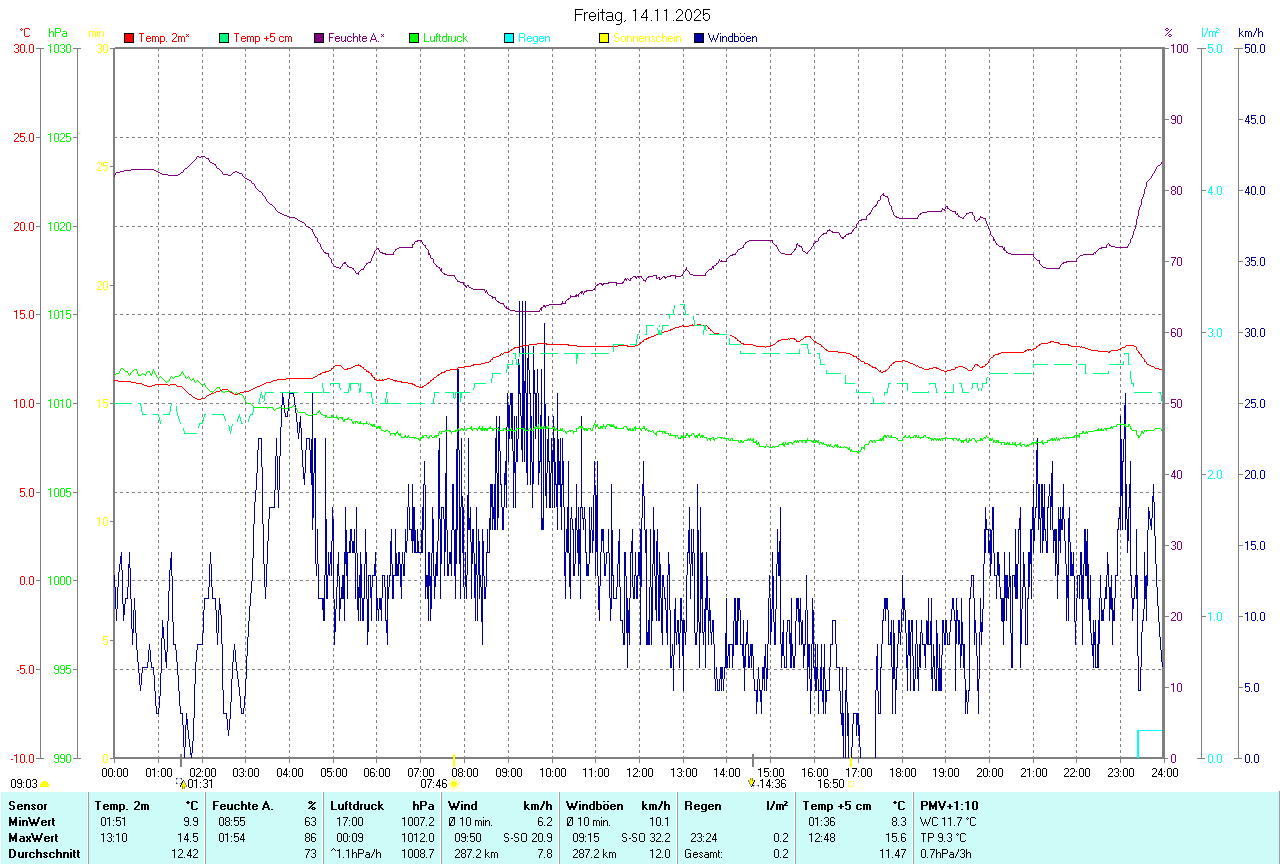Click the Temp +5 cm legend square
This screenshot has width=1280, height=864.
(x=224, y=38)
